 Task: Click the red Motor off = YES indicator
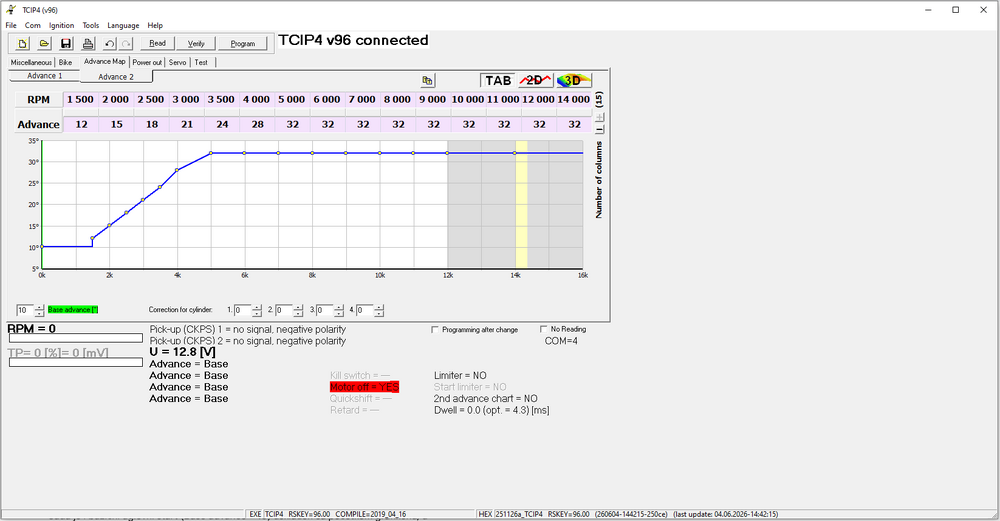[x=364, y=387]
